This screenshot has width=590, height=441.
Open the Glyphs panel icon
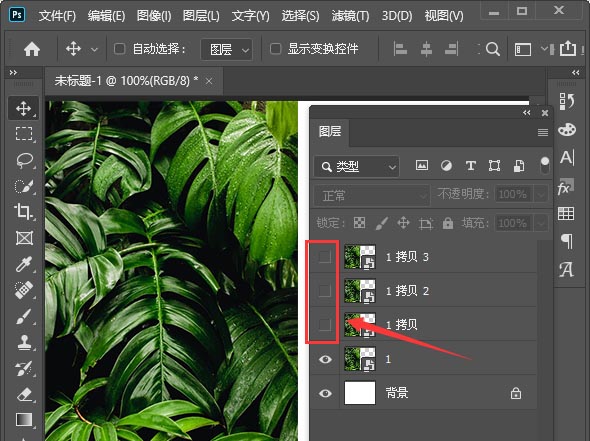click(566, 269)
